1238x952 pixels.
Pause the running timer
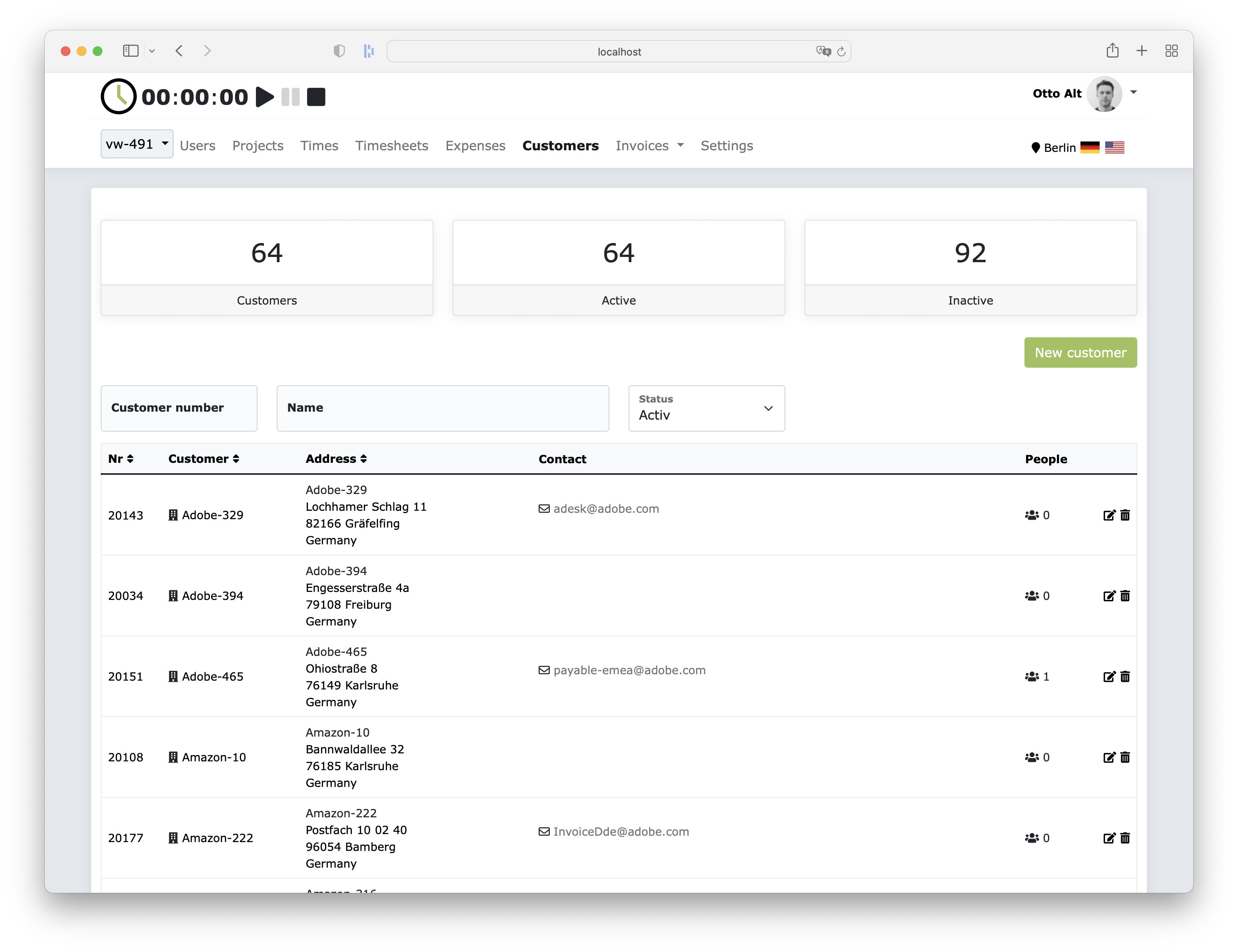(x=290, y=97)
